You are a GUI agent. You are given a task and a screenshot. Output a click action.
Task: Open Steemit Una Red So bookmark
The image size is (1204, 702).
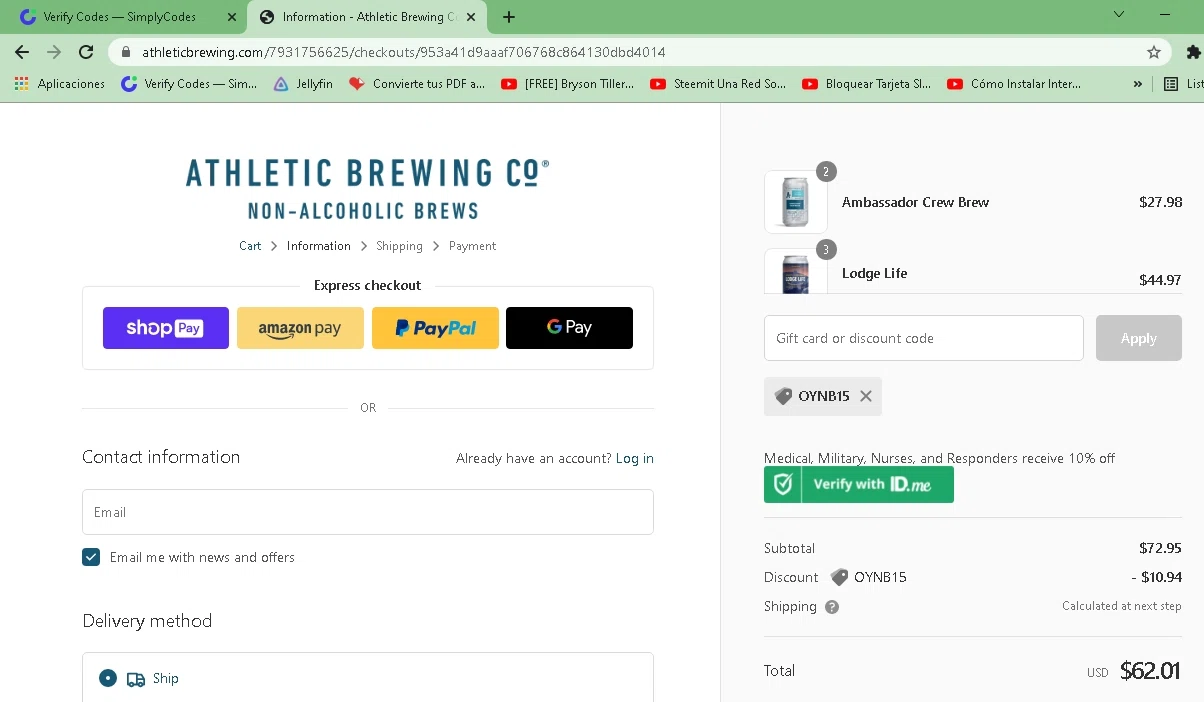(x=718, y=84)
